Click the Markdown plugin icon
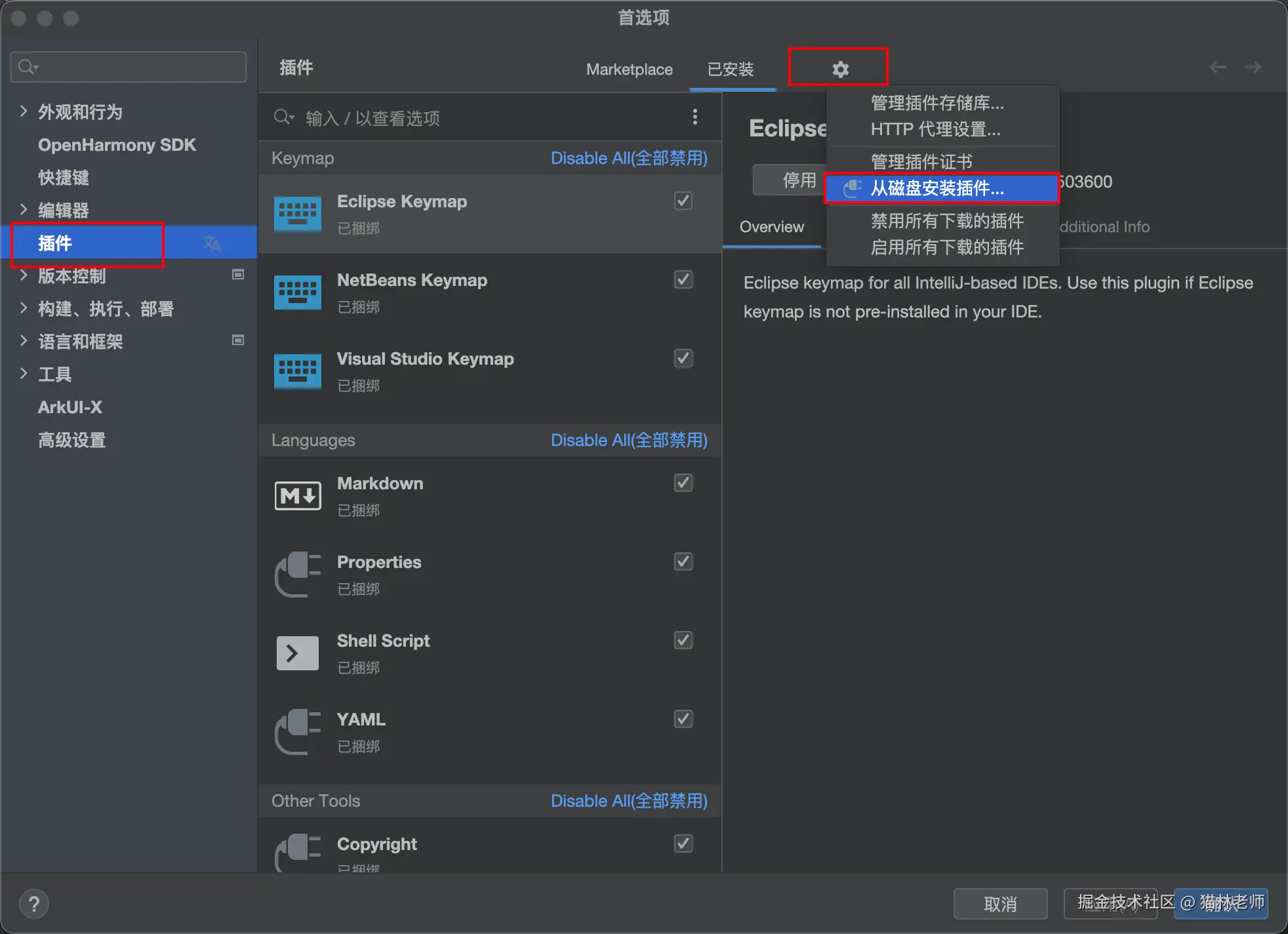Image resolution: width=1288 pixels, height=934 pixels. pyautogui.click(x=297, y=496)
